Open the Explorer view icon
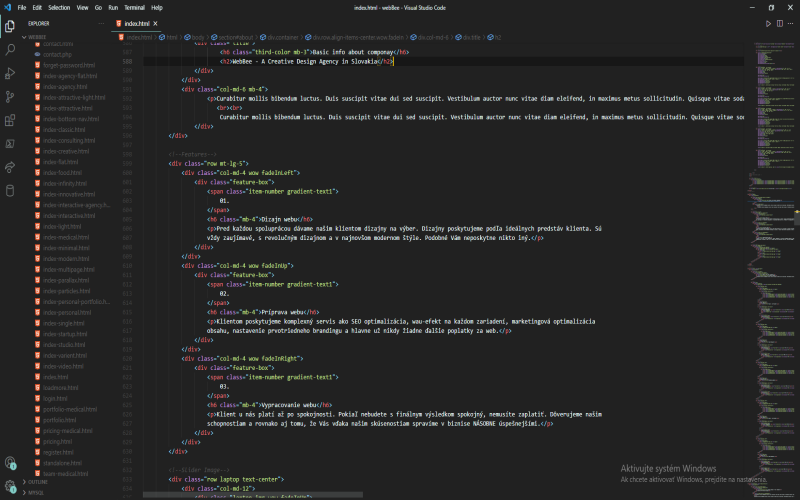This screenshot has width=800, height=500. click(x=10, y=26)
